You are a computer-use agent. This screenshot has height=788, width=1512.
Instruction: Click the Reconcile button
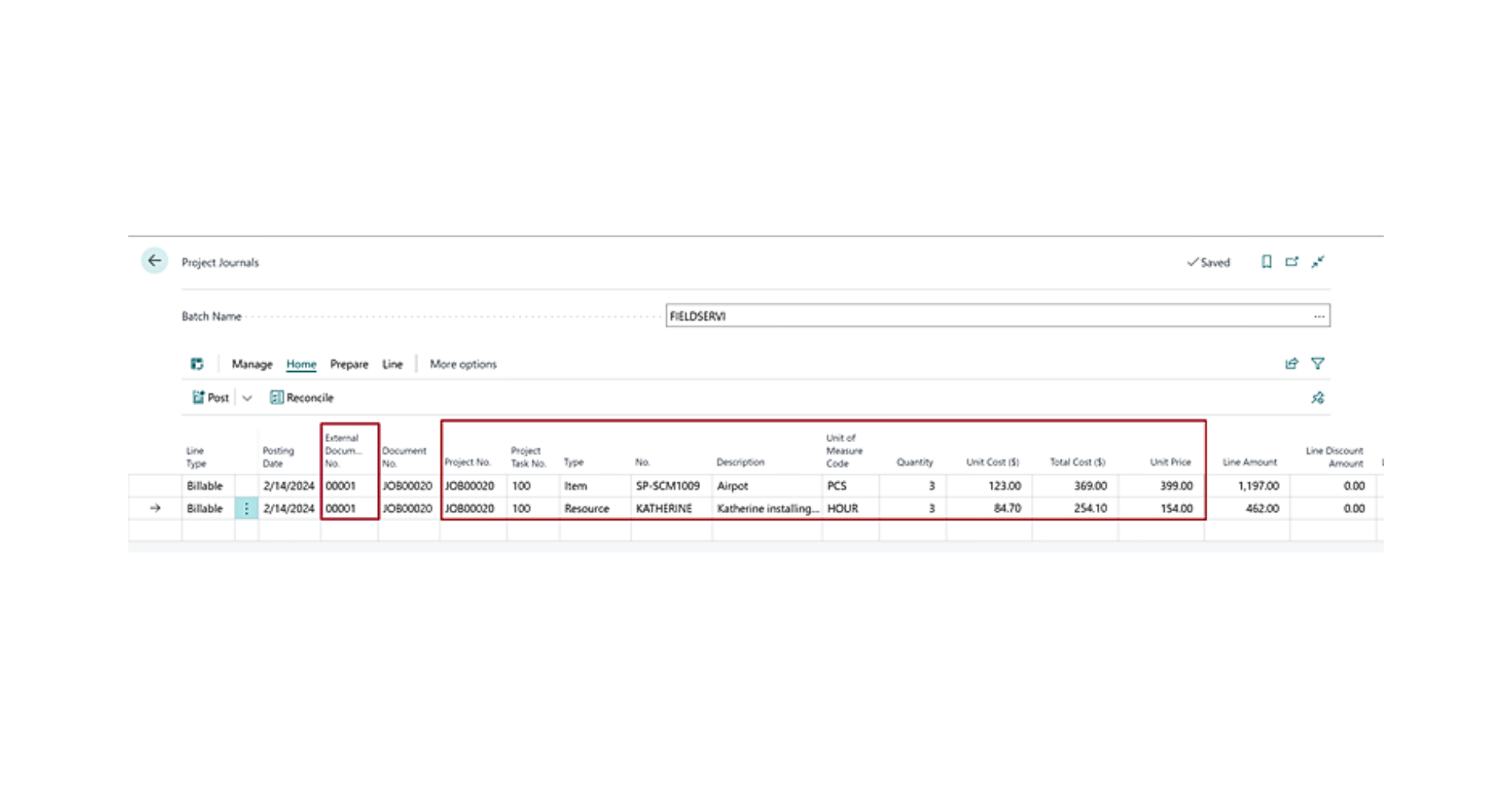click(302, 398)
